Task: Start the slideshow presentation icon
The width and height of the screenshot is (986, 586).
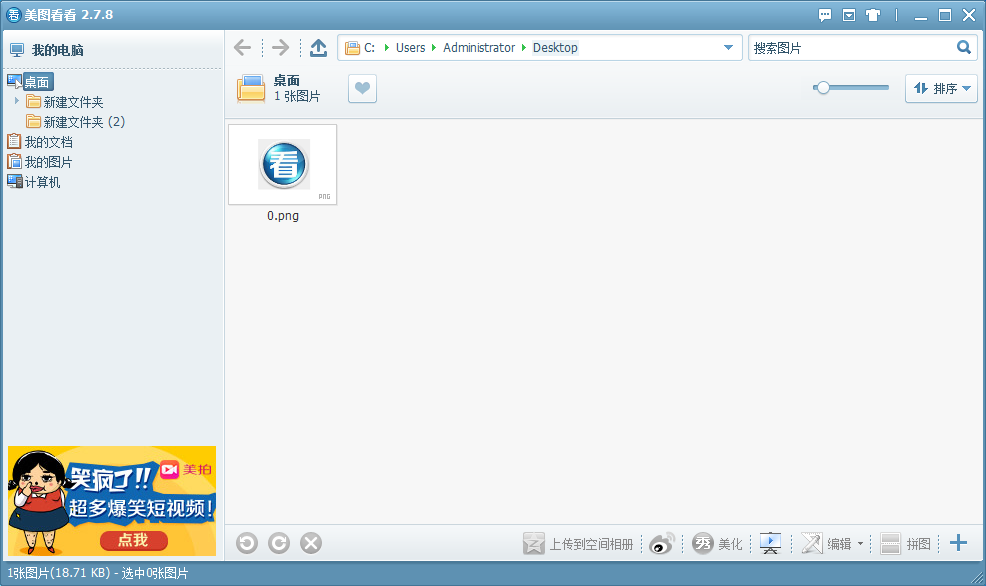Action: click(770, 544)
